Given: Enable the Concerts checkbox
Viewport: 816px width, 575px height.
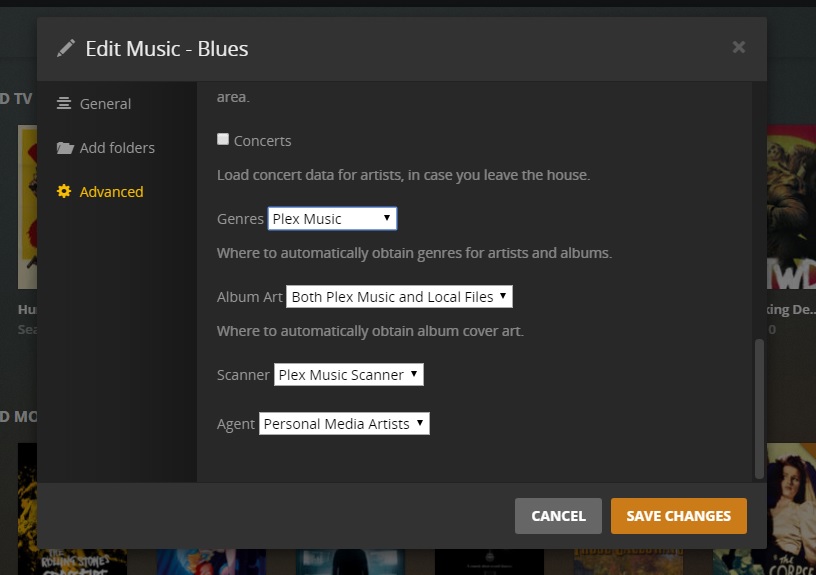Looking at the screenshot, I should pos(223,140).
